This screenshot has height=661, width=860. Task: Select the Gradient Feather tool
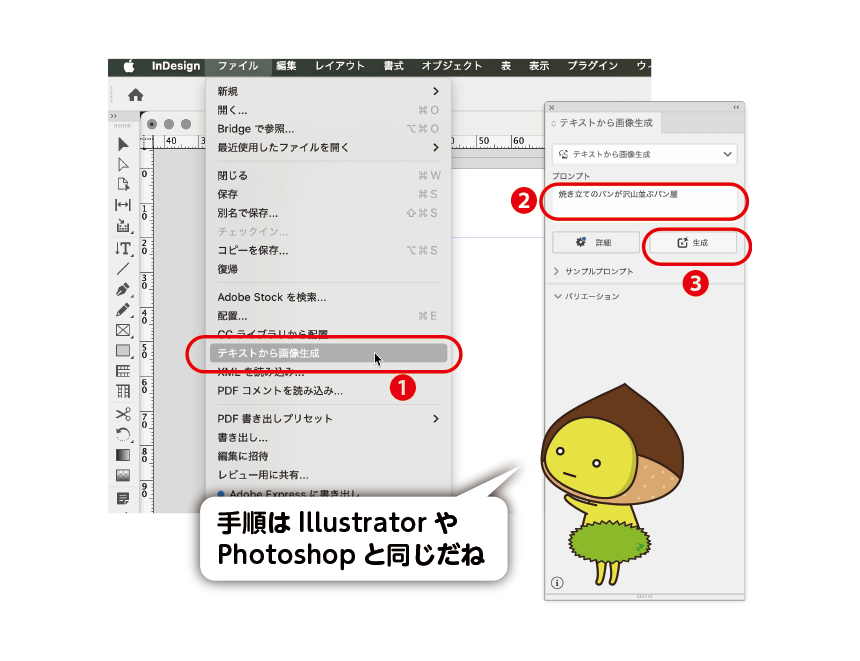tap(123, 476)
